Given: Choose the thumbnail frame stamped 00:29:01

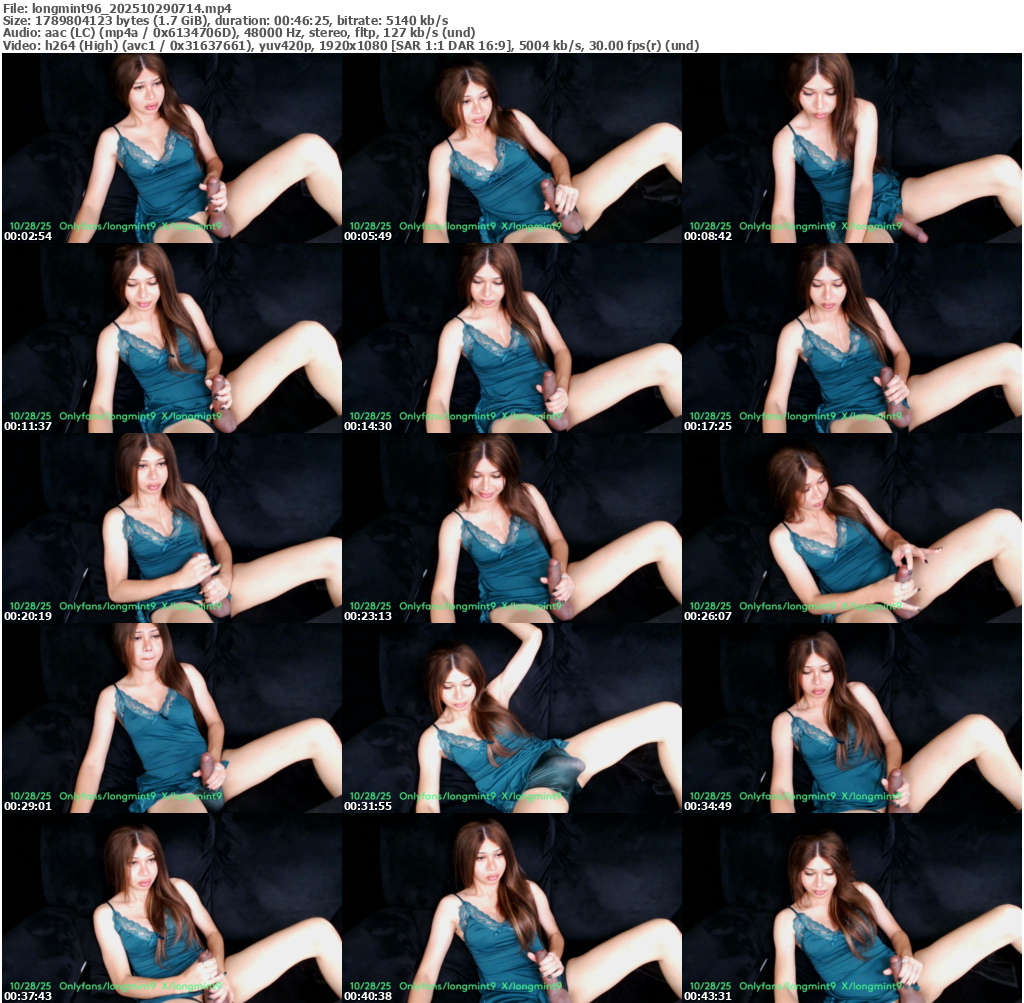Looking at the screenshot, I should pos(172,718).
